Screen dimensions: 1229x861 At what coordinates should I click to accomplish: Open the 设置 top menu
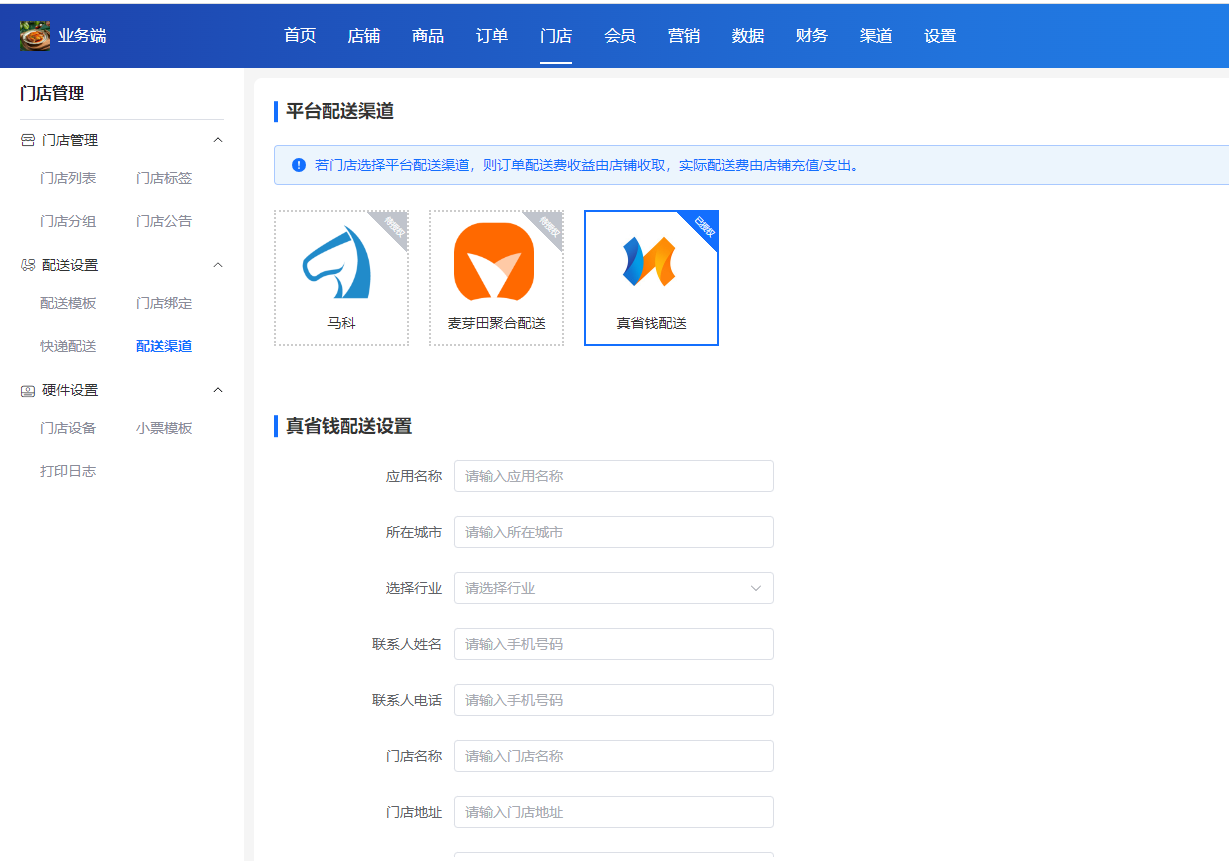click(x=940, y=36)
